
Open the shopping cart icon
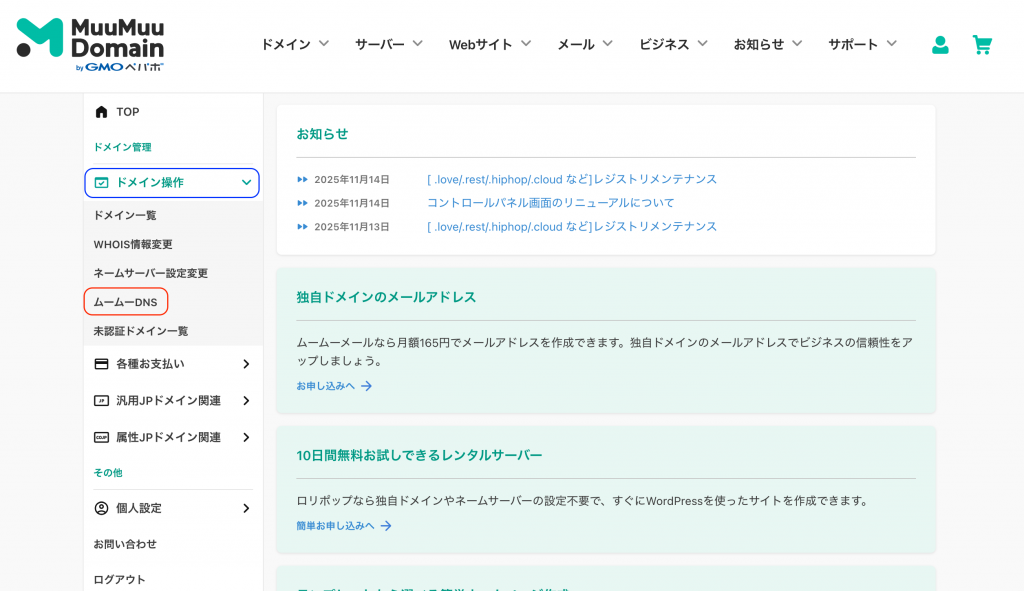click(x=982, y=45)
